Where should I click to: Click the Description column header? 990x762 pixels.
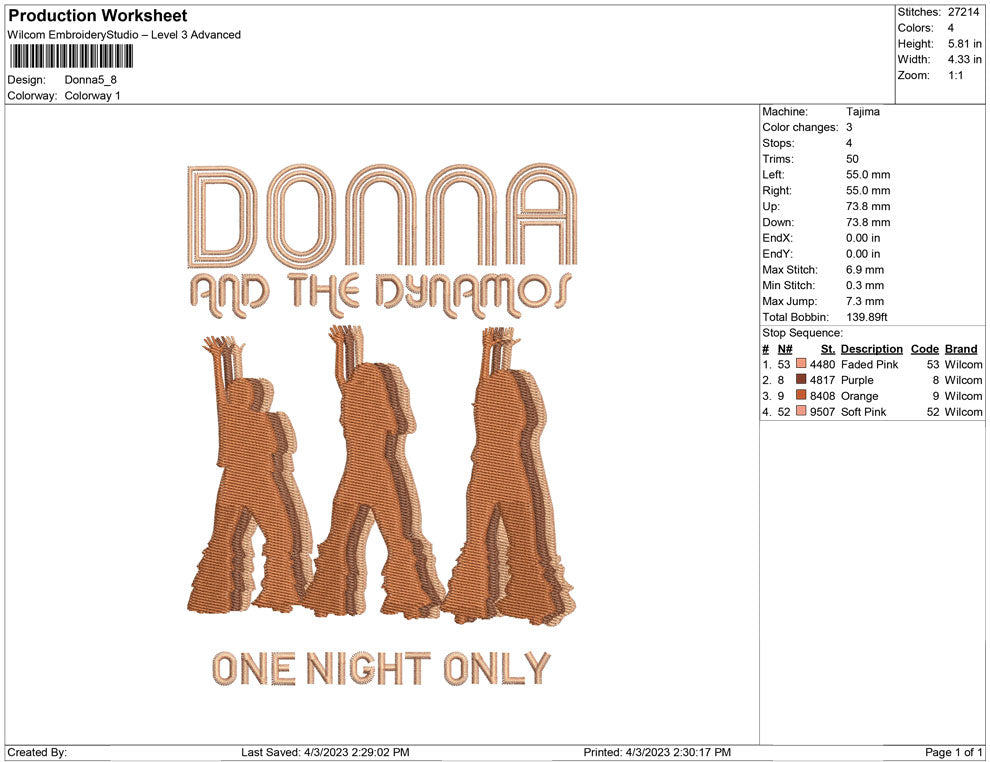click(x=871, y=348)
